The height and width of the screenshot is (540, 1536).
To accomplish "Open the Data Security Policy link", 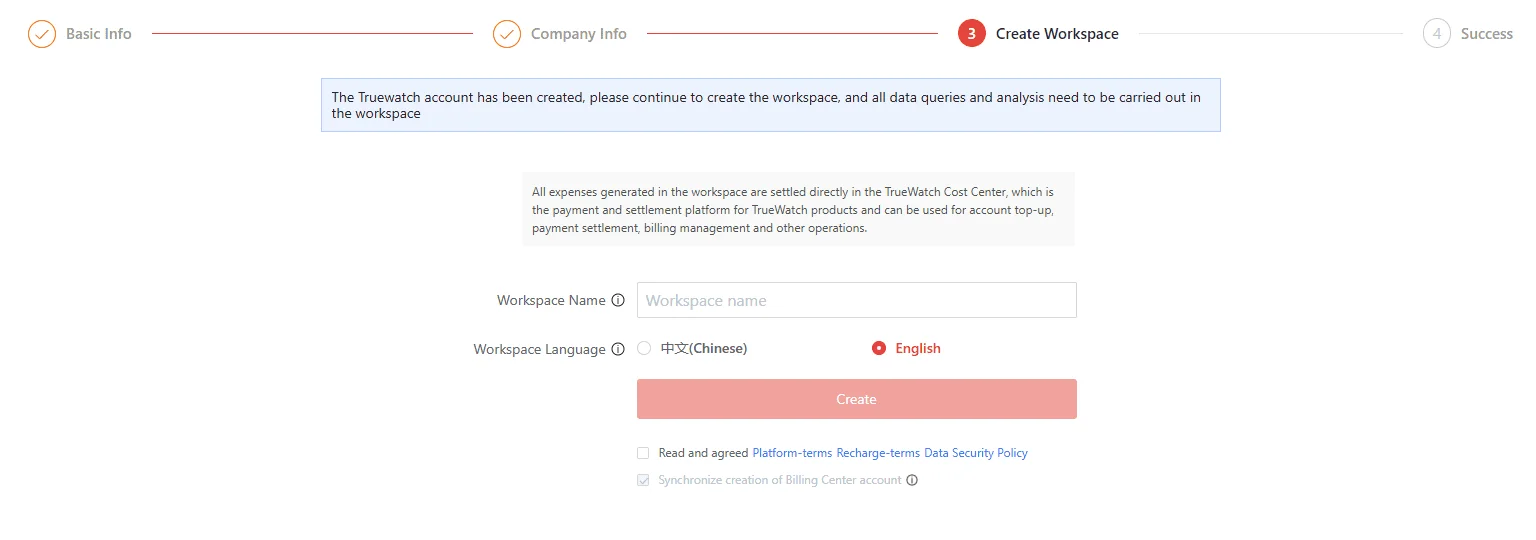I will click(976, 453).
